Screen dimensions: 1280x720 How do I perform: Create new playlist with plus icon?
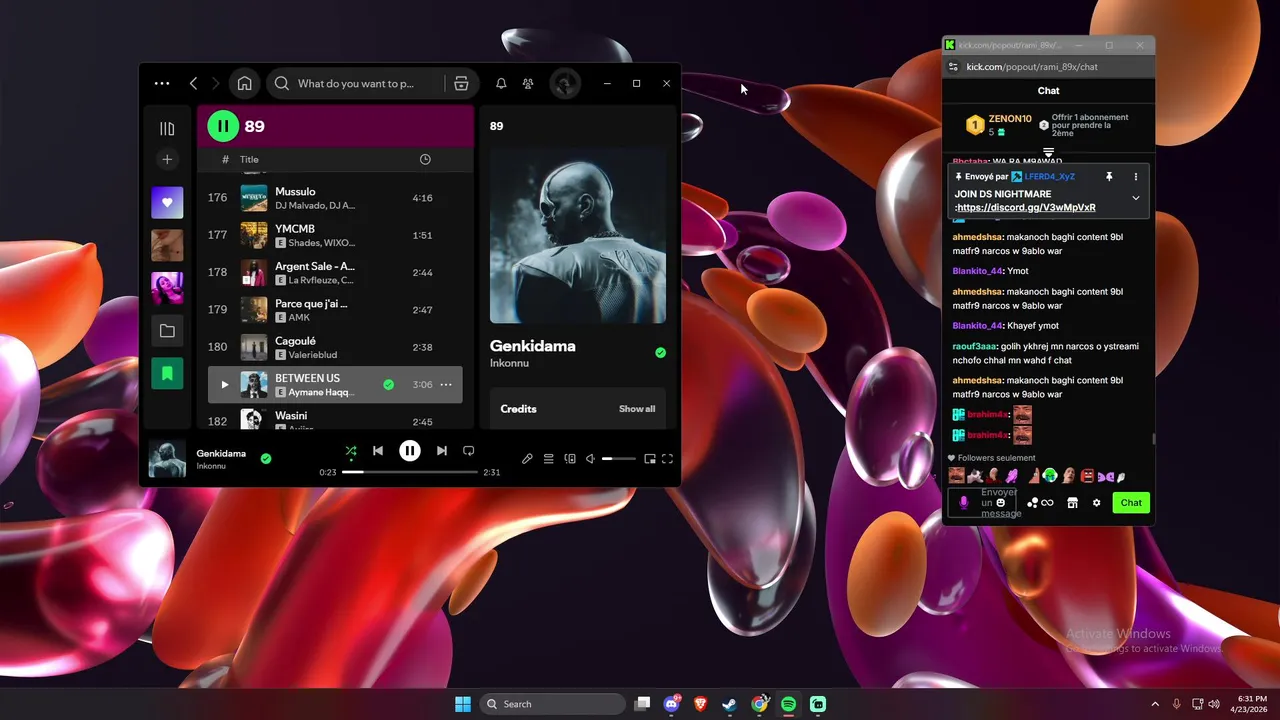pyautogui.click(x=167, y=159)
